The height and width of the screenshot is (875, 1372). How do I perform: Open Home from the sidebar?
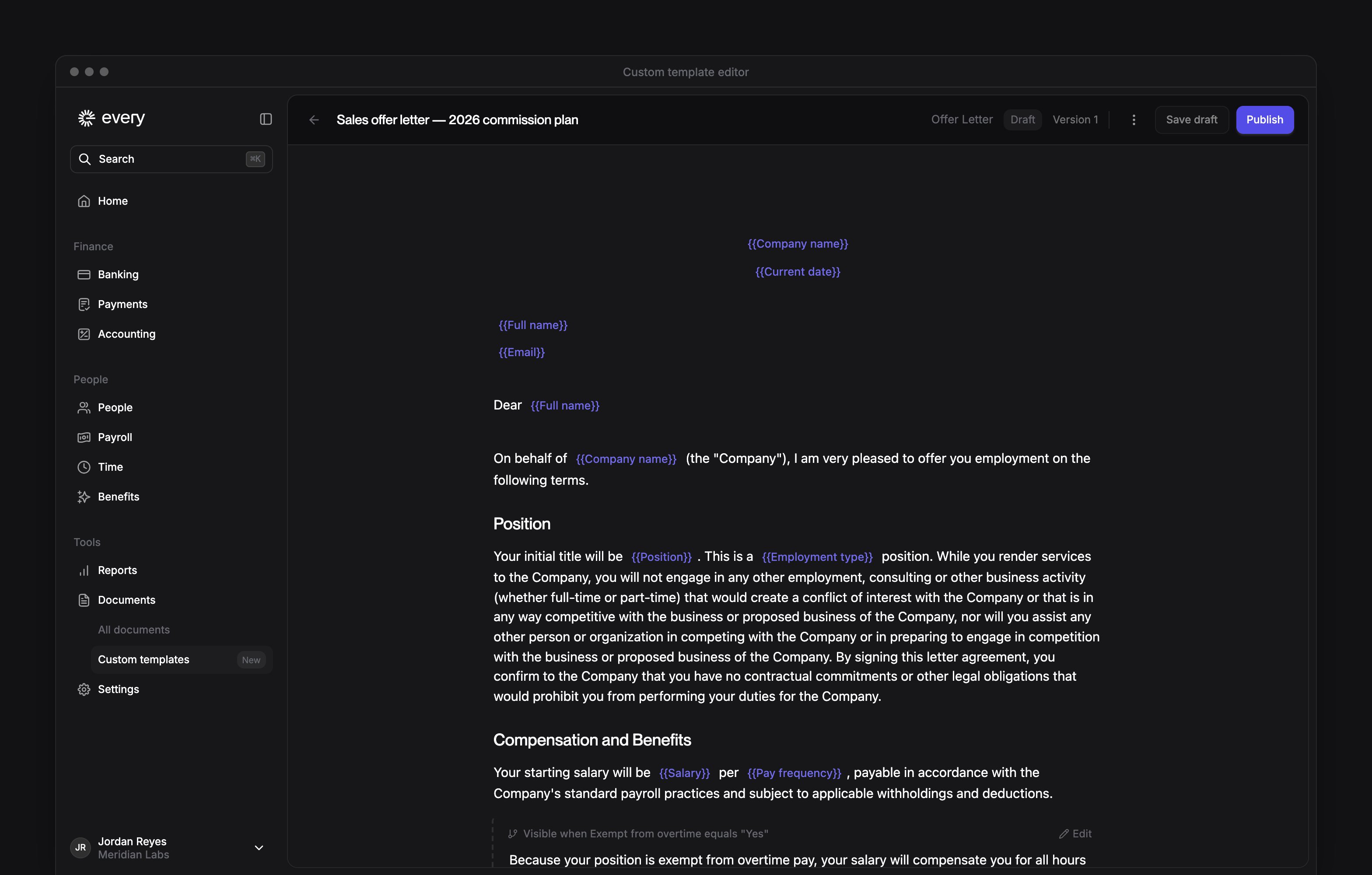(x=171, y=201)
